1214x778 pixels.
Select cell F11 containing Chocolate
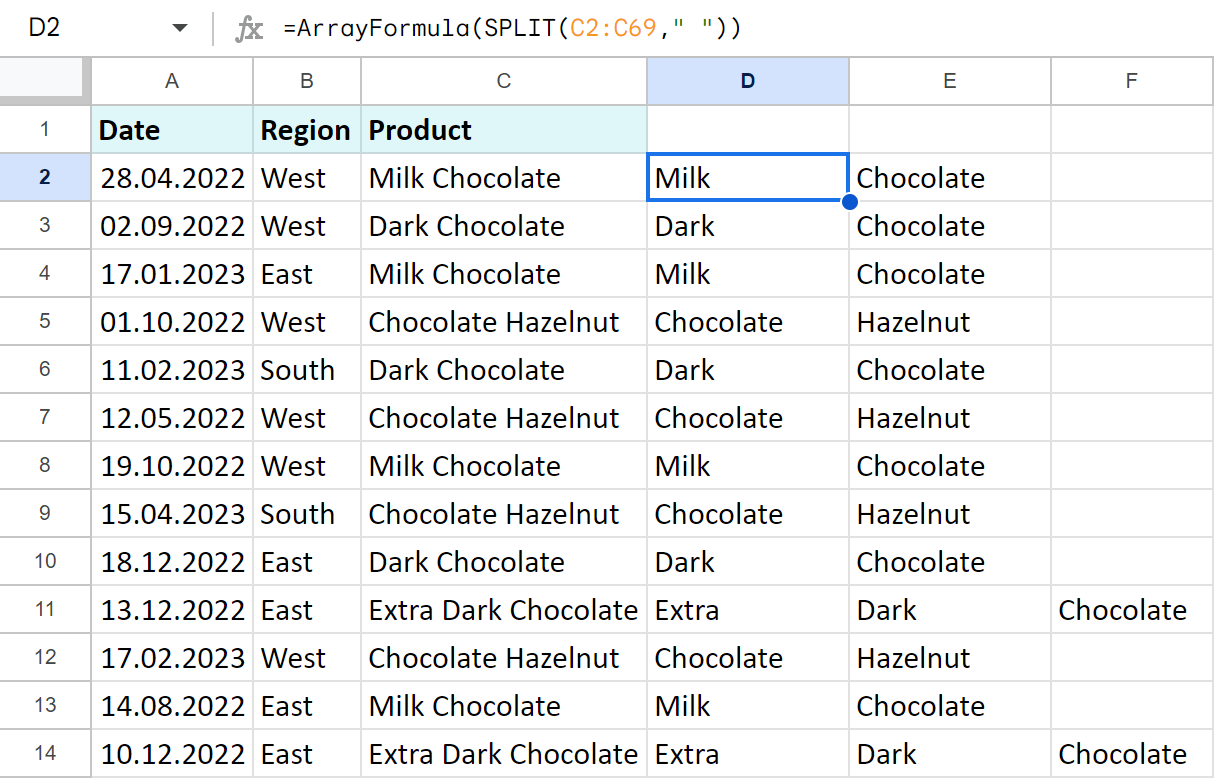[x=1131, y=609]
